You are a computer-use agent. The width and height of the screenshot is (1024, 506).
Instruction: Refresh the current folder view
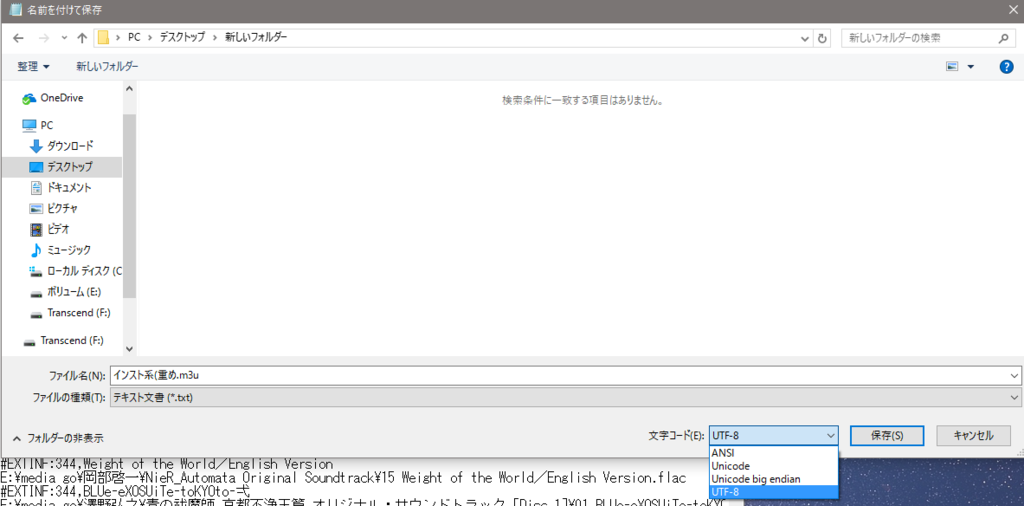point(822,39)
